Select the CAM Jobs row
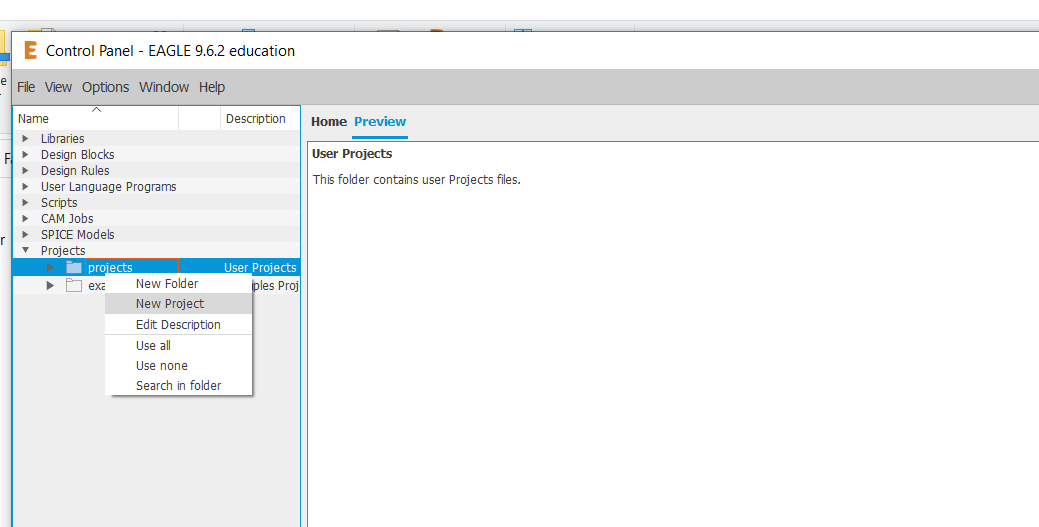This screenshot has width=1039, height=527. coord(156,218)
